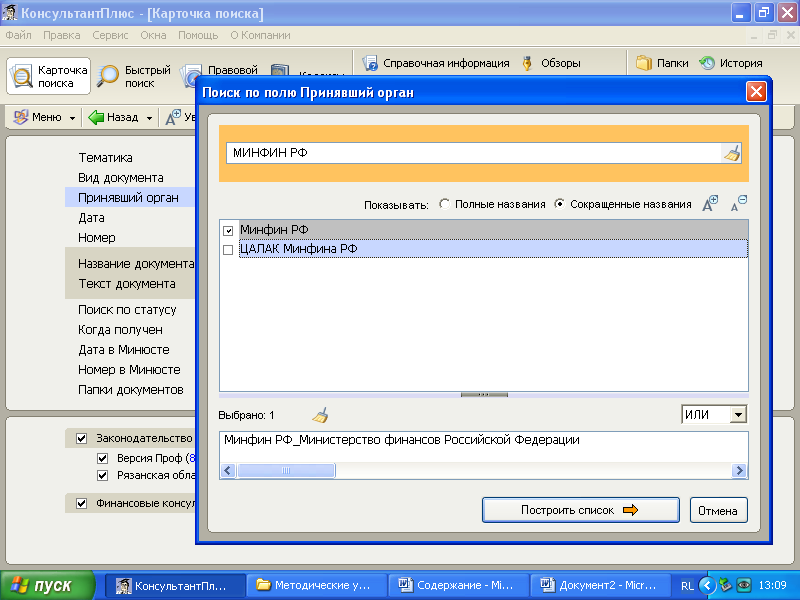Select Сокращенные названия radio button
Screen dimensions: 800x600
tap(560, 204)
